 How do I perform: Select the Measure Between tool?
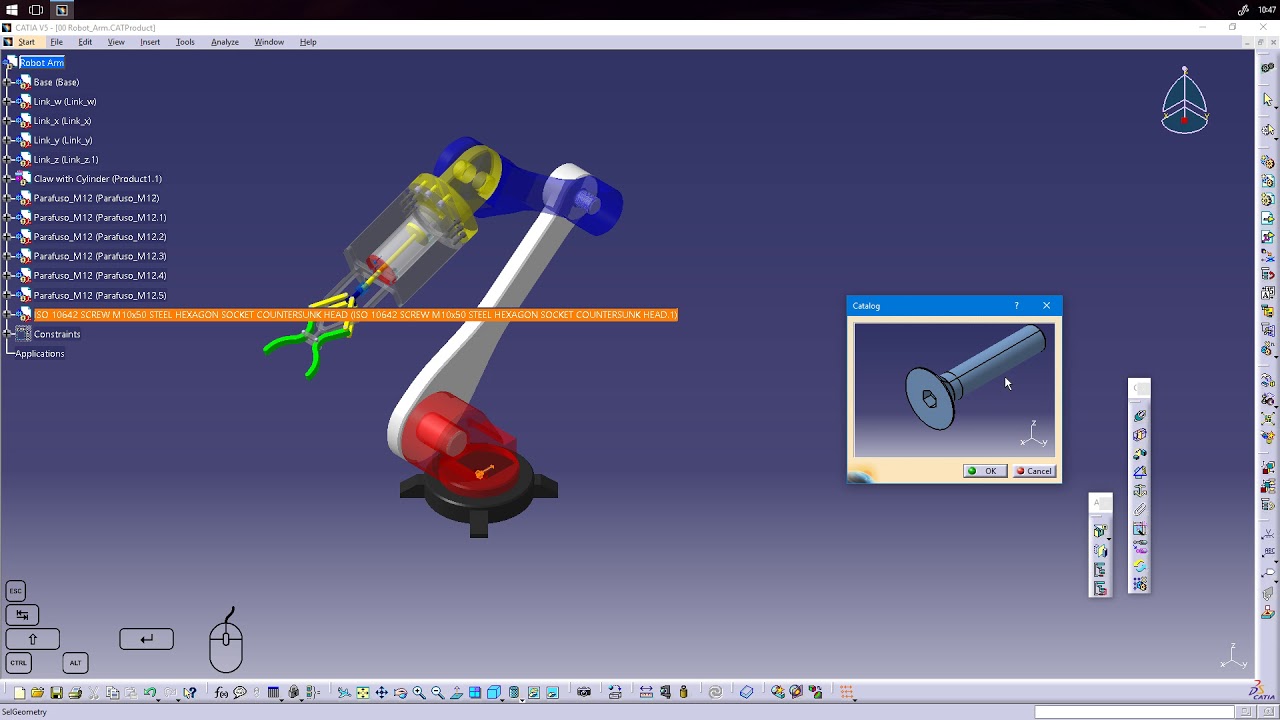click(x=646, y=692)
